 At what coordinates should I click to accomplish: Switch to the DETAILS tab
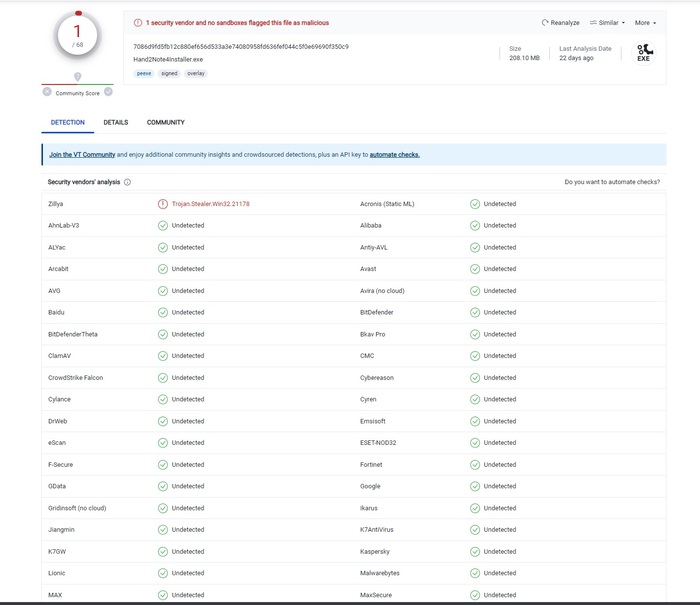[x=115, y=123]
